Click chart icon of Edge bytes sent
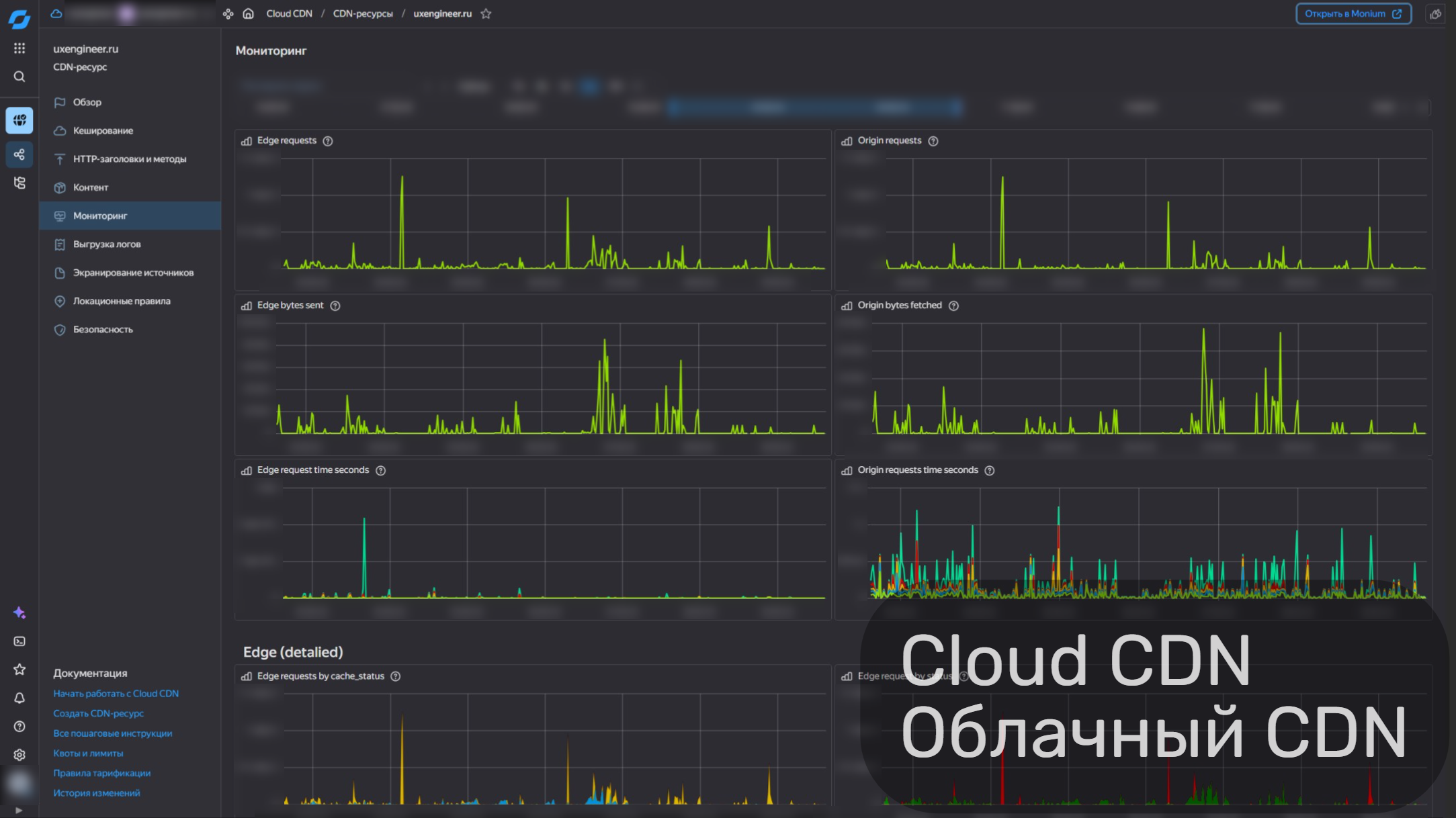 click(247, 306)
